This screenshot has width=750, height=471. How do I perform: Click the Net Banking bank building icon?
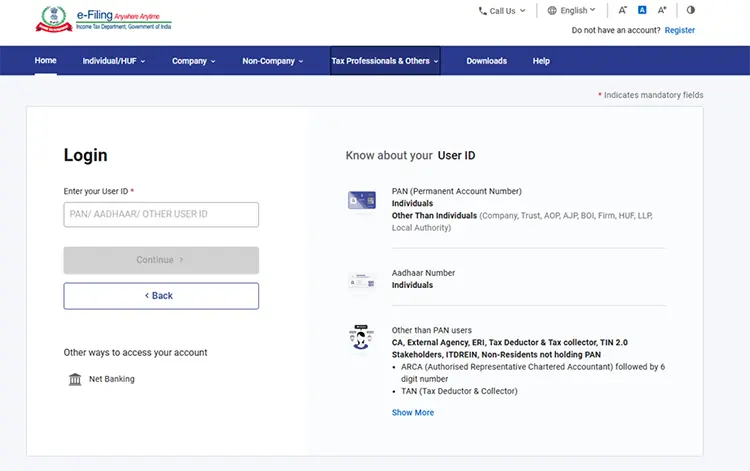[x=75, y=379]
